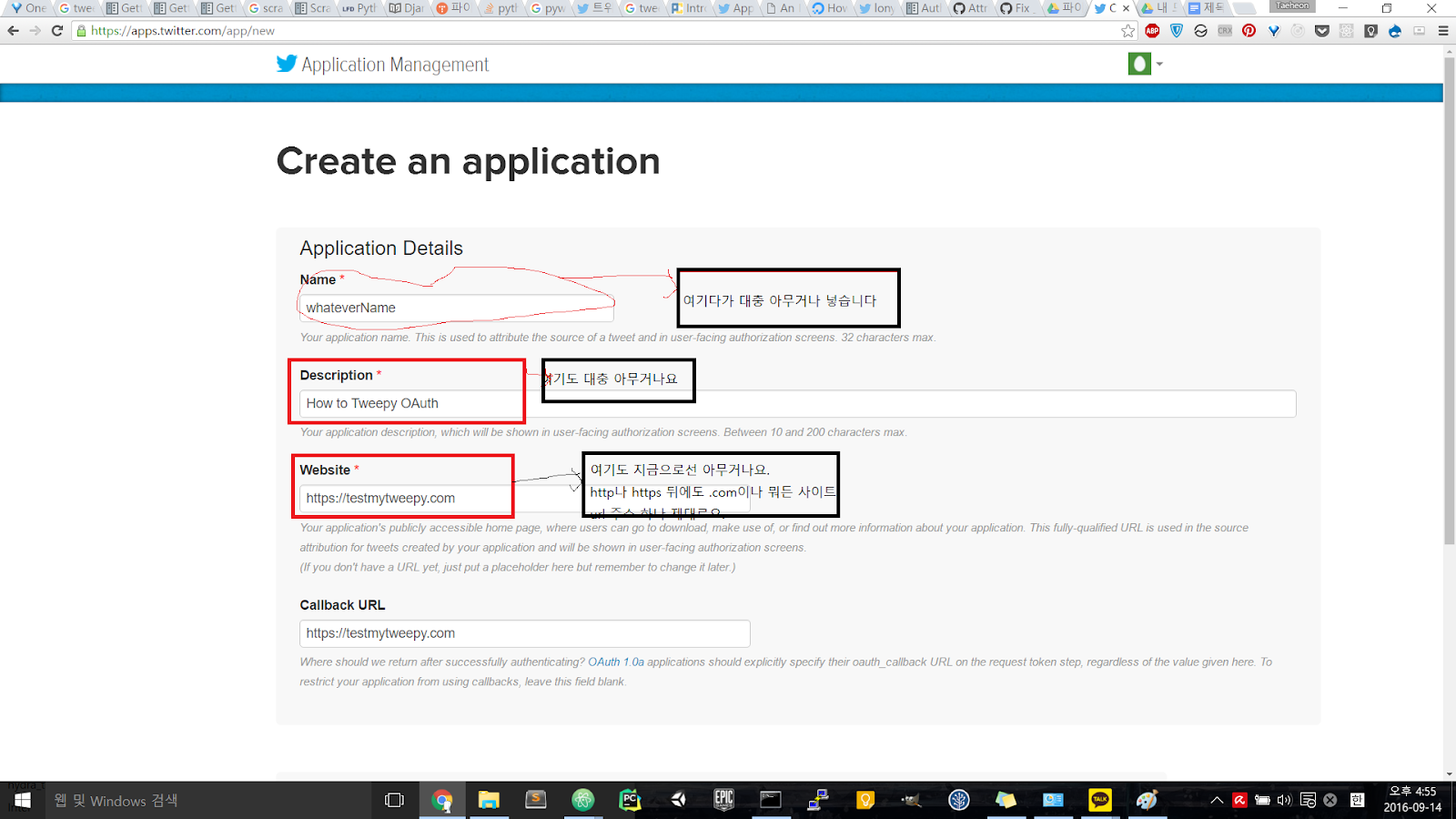Open the Paint palette taskbar icon
This screenshot has width=1456, height=819.
[1147, 800]
